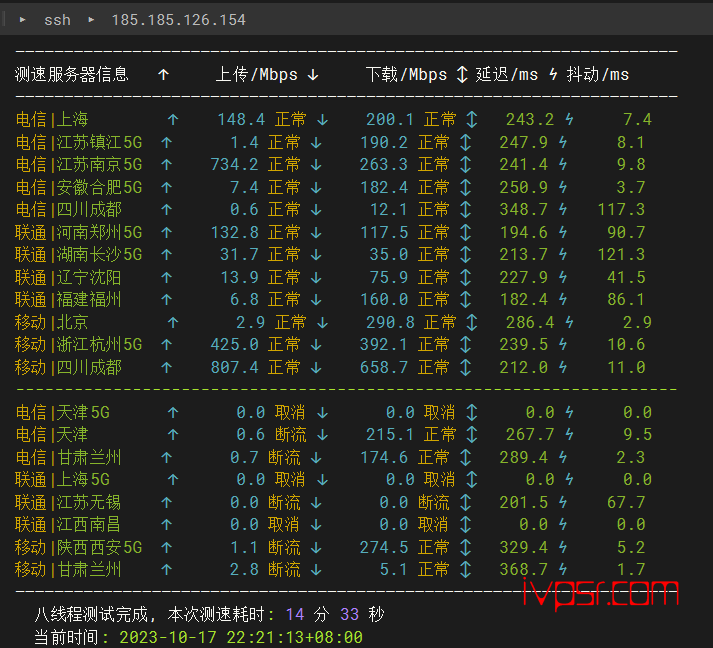Click latency arrows icon in 联通|上海5G row
Viewport: 713px width, 648px height.
[x=472, y=479]
